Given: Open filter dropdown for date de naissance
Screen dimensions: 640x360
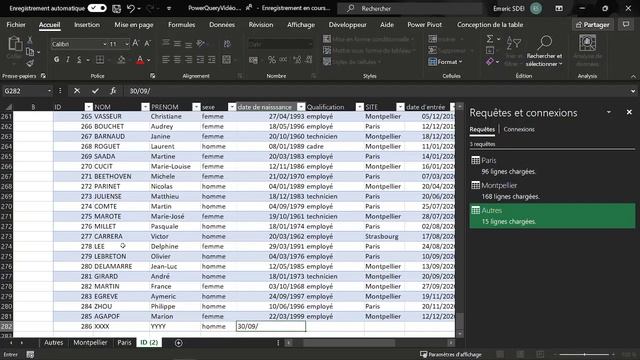Looking at the screenshot, I should (301, 107).
